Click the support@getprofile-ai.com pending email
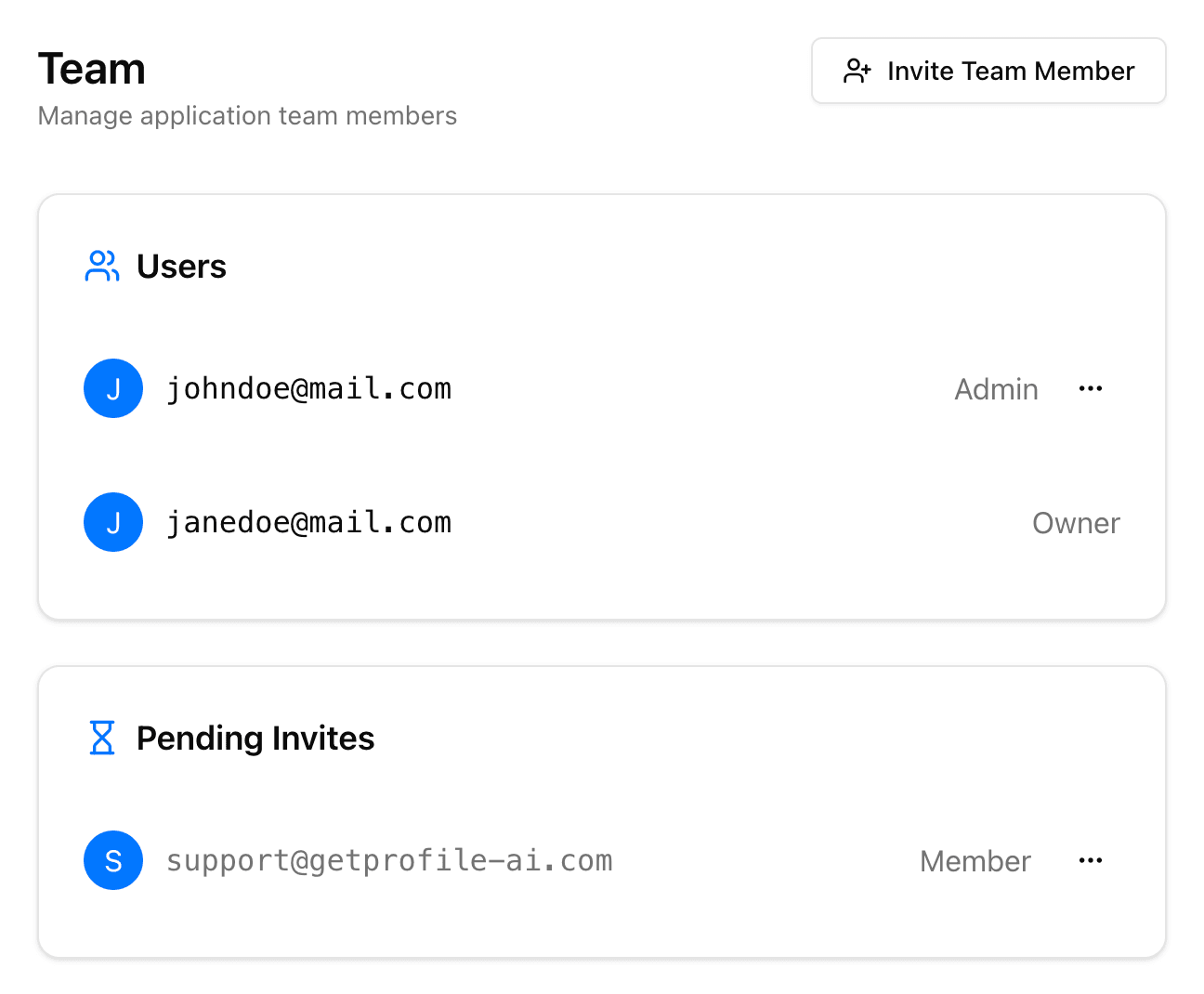The image size is (1204, 994). click(x=389, y=860)
